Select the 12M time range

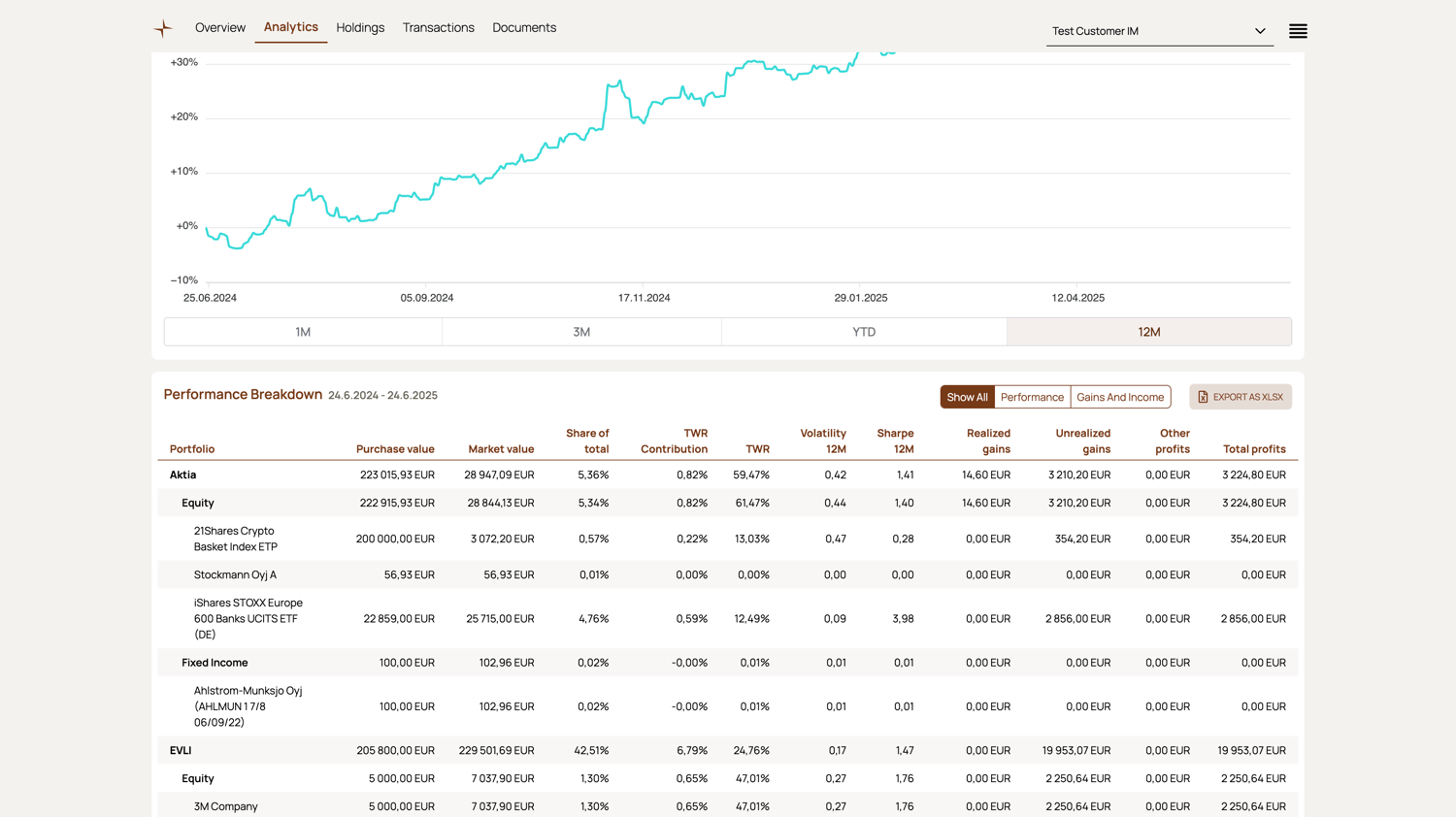coord(1148,332)
